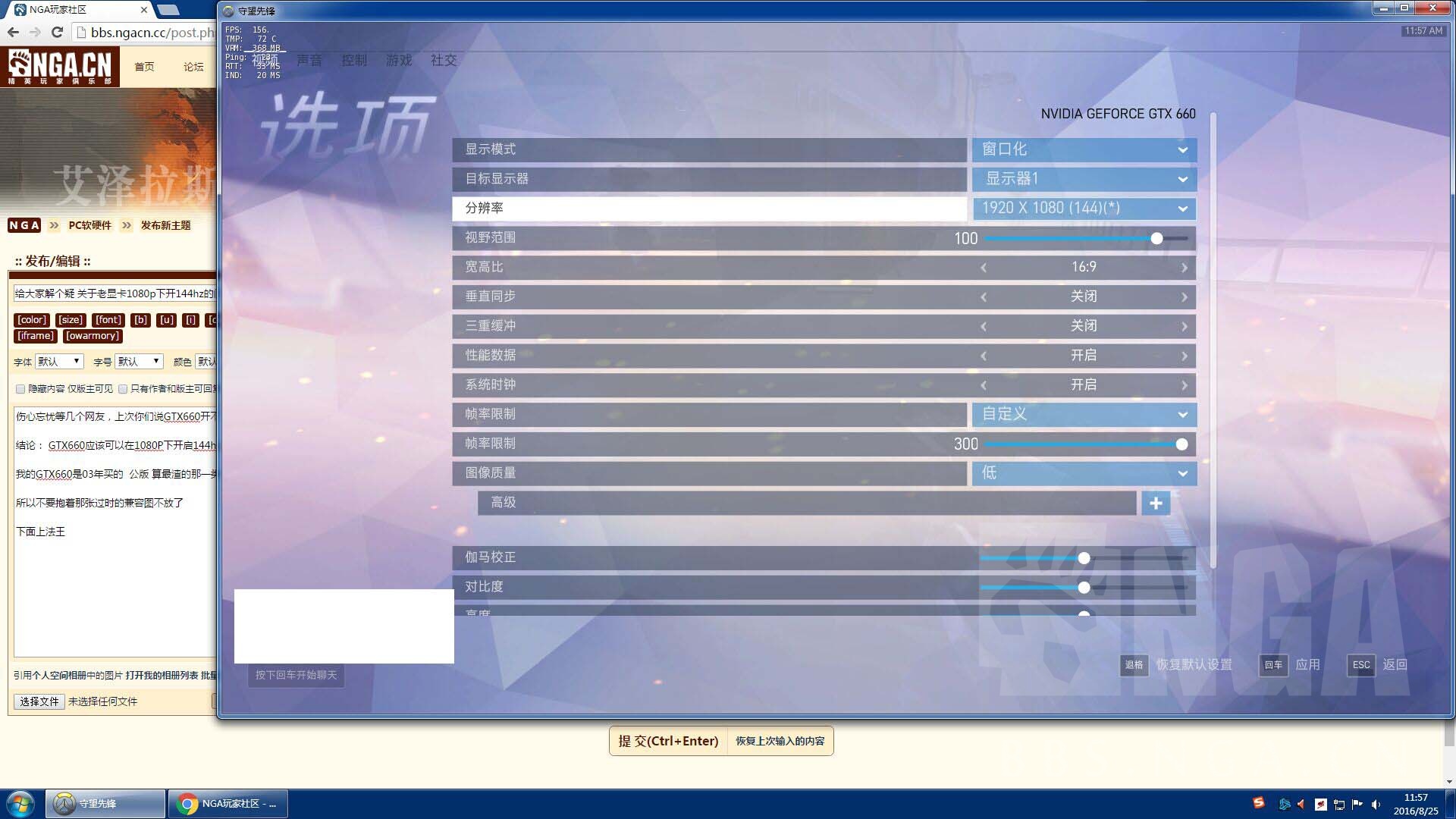Open the Windows Start menu orb
This screenshot has height=819, width=1456.
[20, 803]
